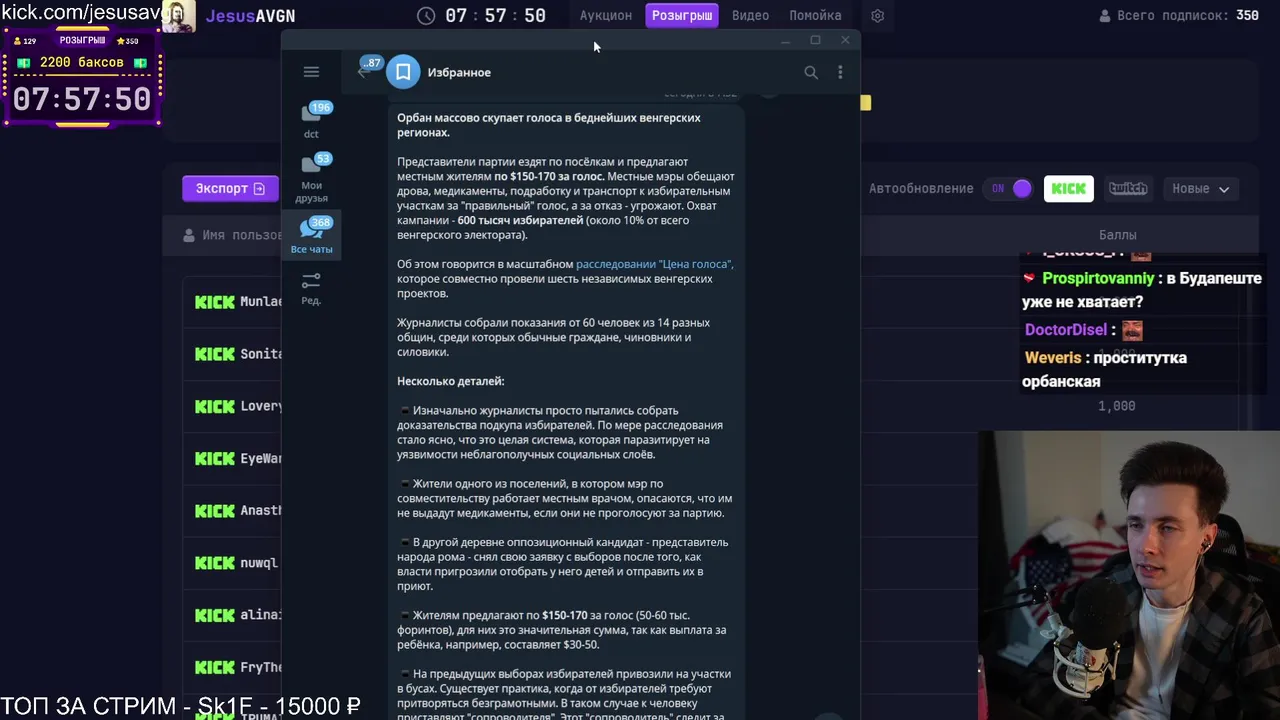
Task: Click the timer clock icon
Action: pos(426,16)
